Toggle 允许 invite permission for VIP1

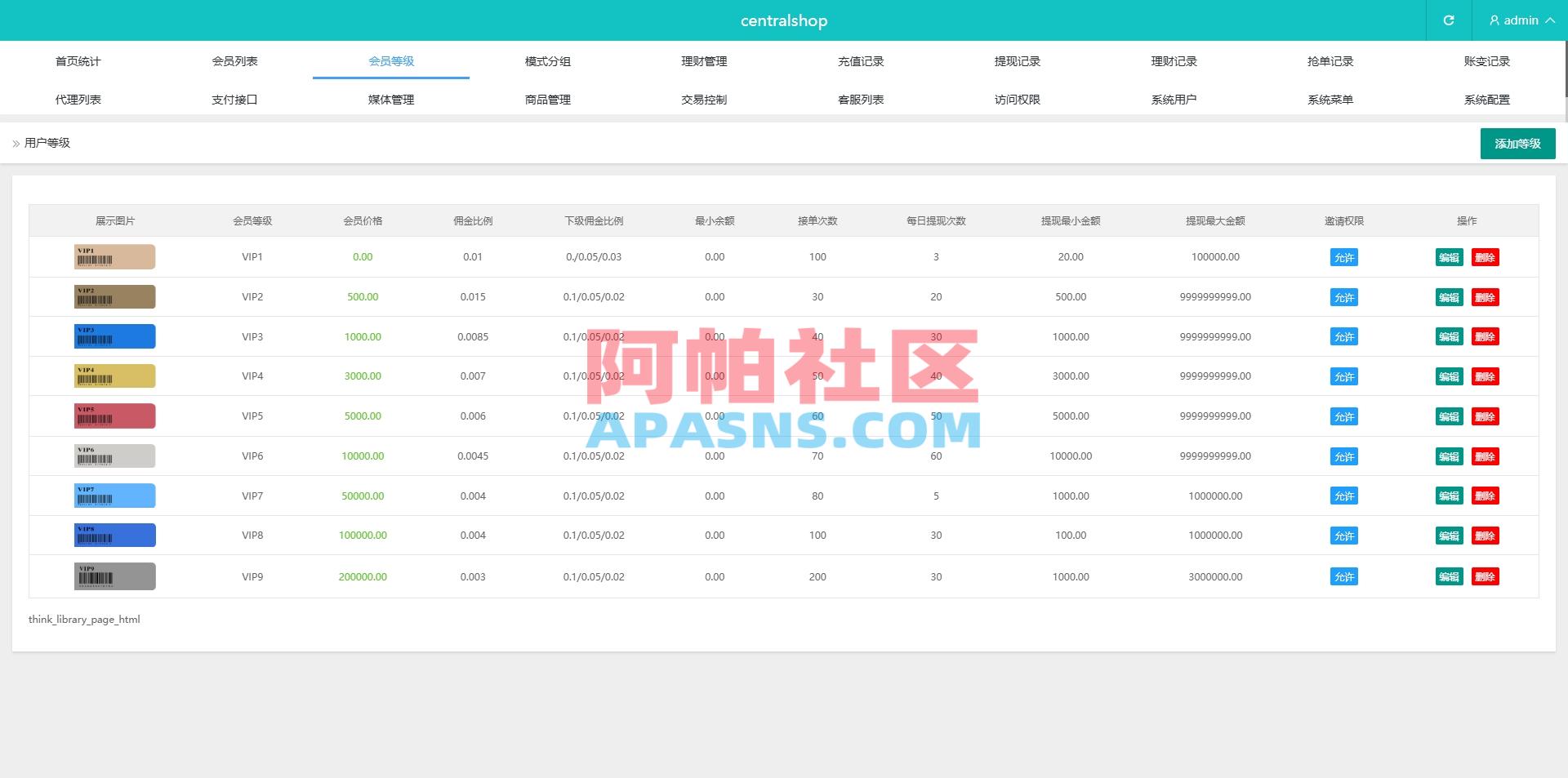1343,257
